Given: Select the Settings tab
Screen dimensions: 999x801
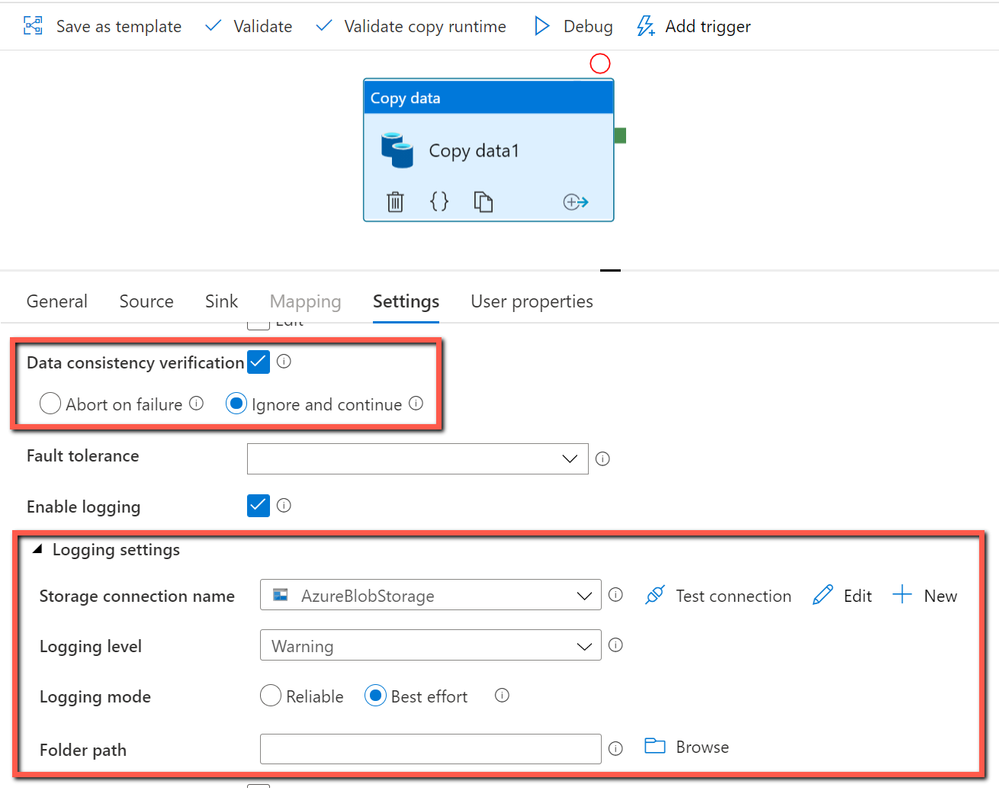Looking at the screenshot, I should (x=406, y=301).
